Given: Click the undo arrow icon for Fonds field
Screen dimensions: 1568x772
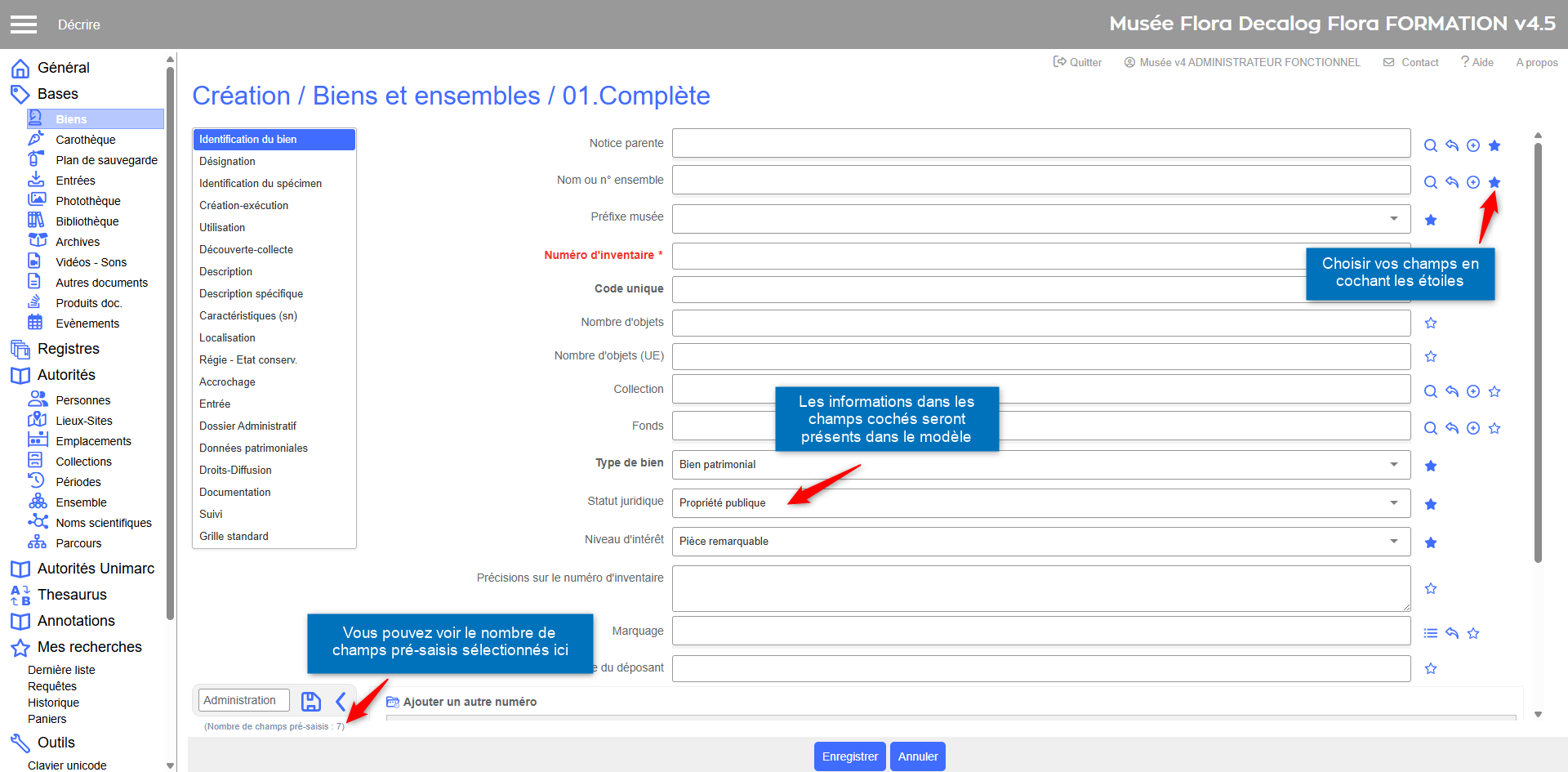Looking at the screenshot, I should pyautogui.click(x=1451, y=428).
